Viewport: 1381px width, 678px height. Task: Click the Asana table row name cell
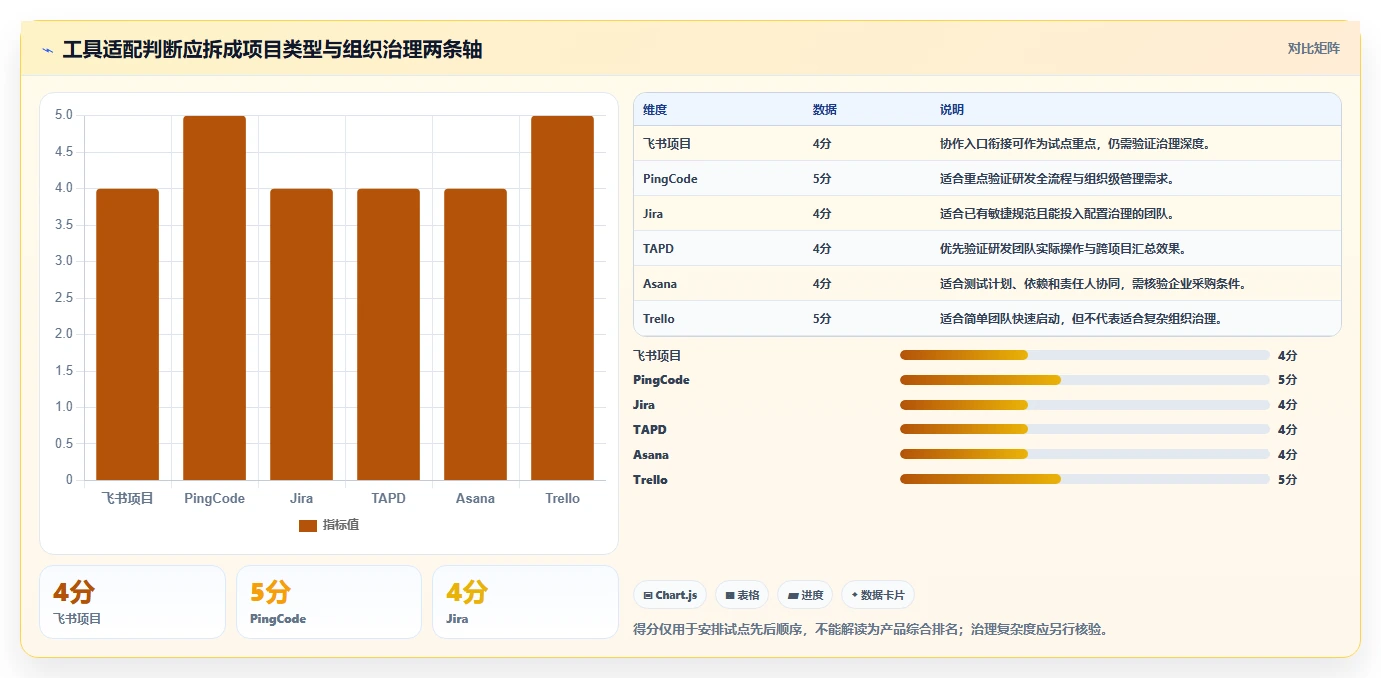tap(660, 284)
